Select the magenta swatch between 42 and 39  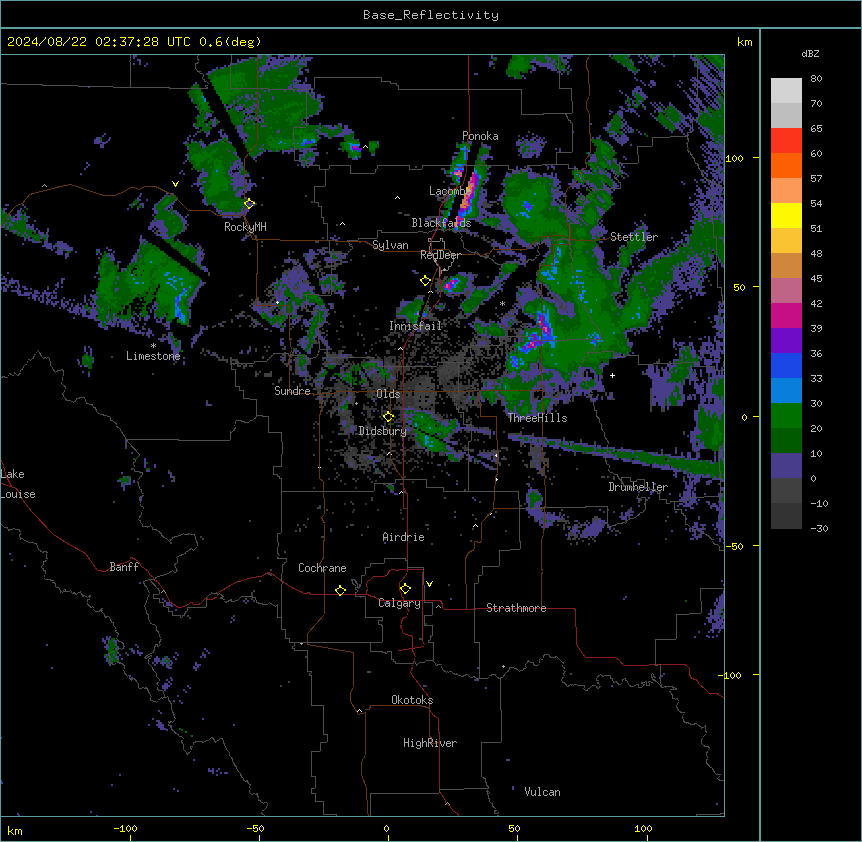tap(786, 315)
